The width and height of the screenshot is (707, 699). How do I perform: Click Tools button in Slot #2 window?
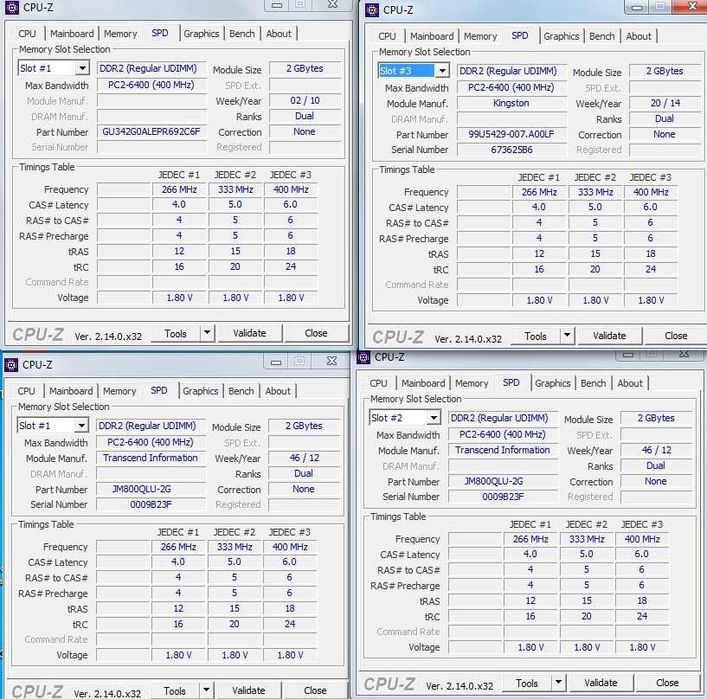(527, 683)
